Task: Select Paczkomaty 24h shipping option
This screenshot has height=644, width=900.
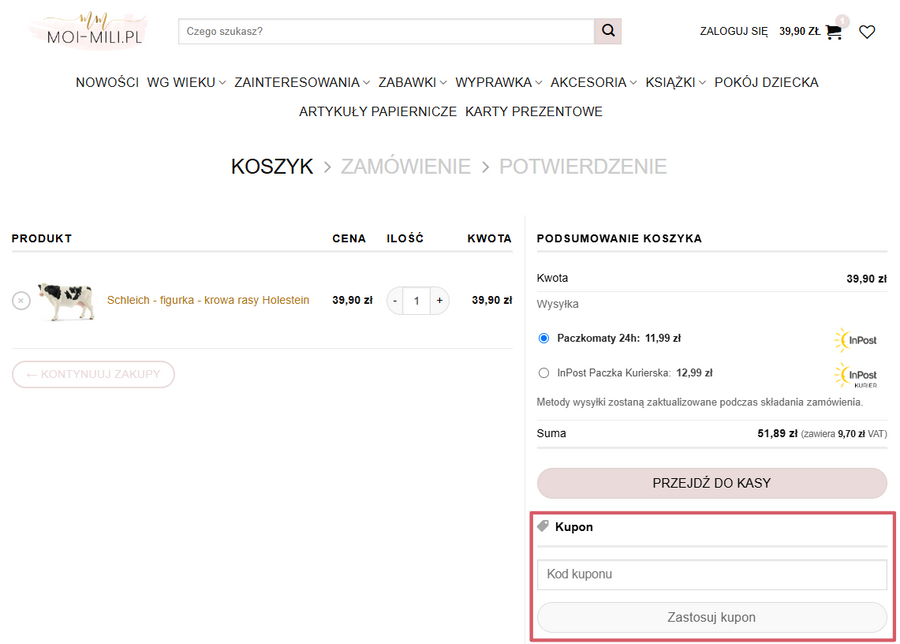Action: tap(544, 338)
